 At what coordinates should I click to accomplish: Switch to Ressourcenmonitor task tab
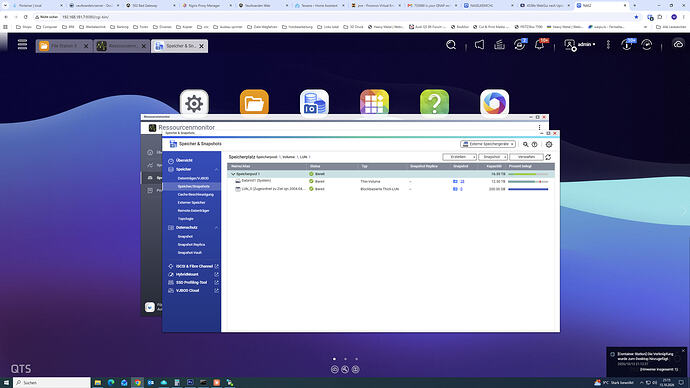(122, 46)
